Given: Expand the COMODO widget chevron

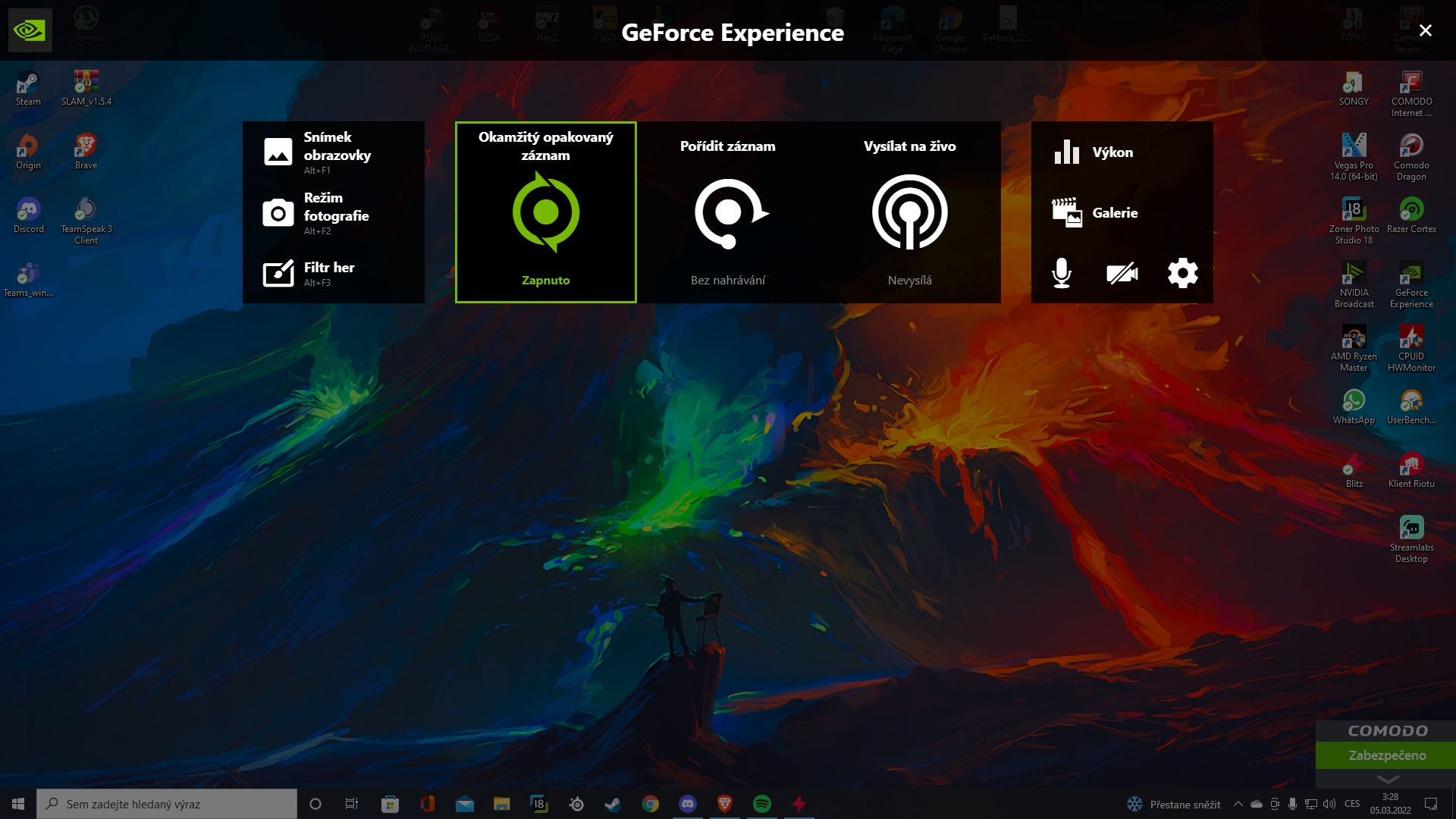Looking at the screenshot, I should [x=1388, y=779].
